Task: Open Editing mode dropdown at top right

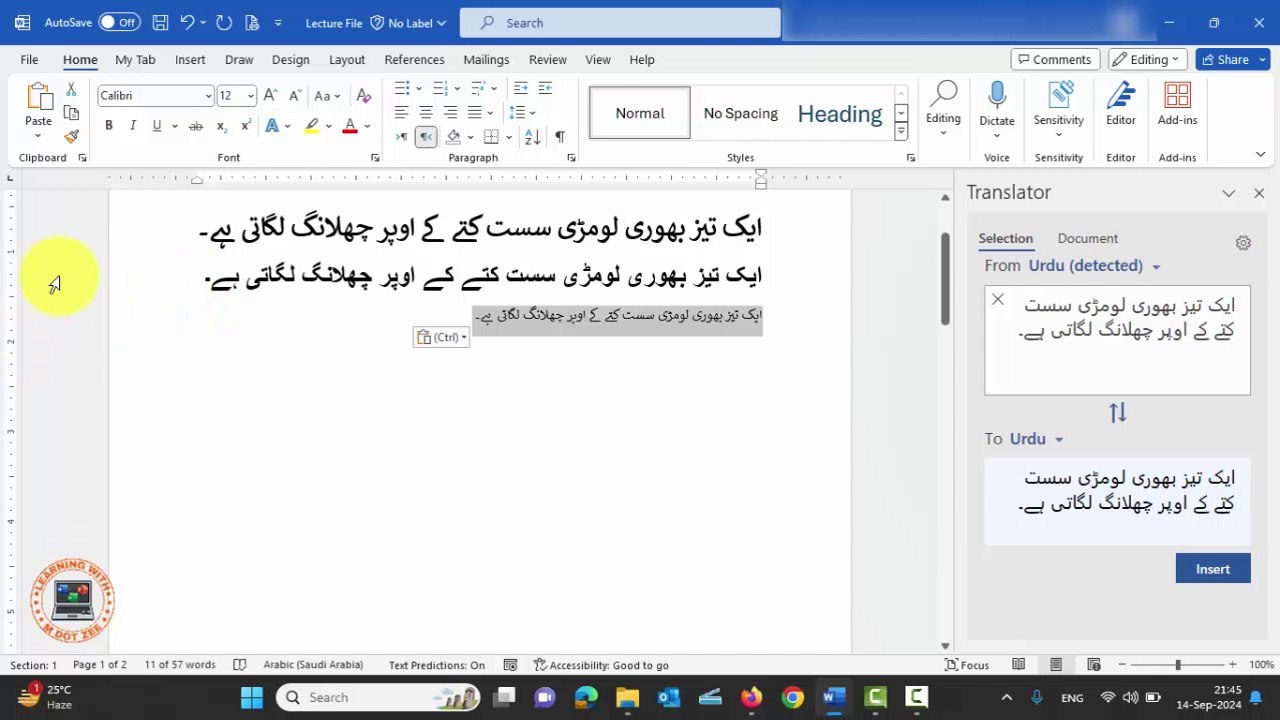Action: (x=1148, y=60)
